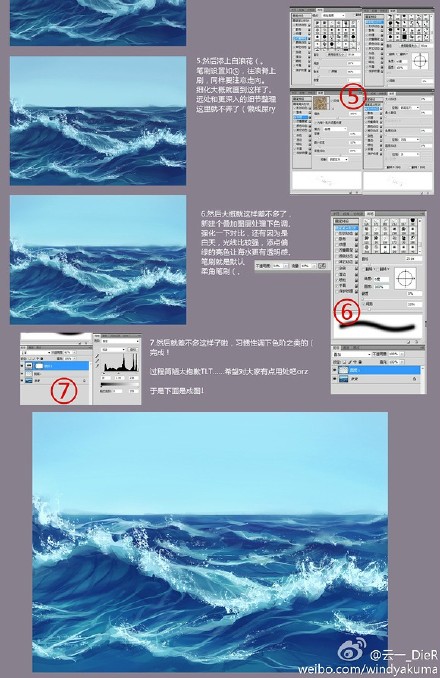Open the mode dropdown in step 5 Dual Brush panel

point(333,16)
